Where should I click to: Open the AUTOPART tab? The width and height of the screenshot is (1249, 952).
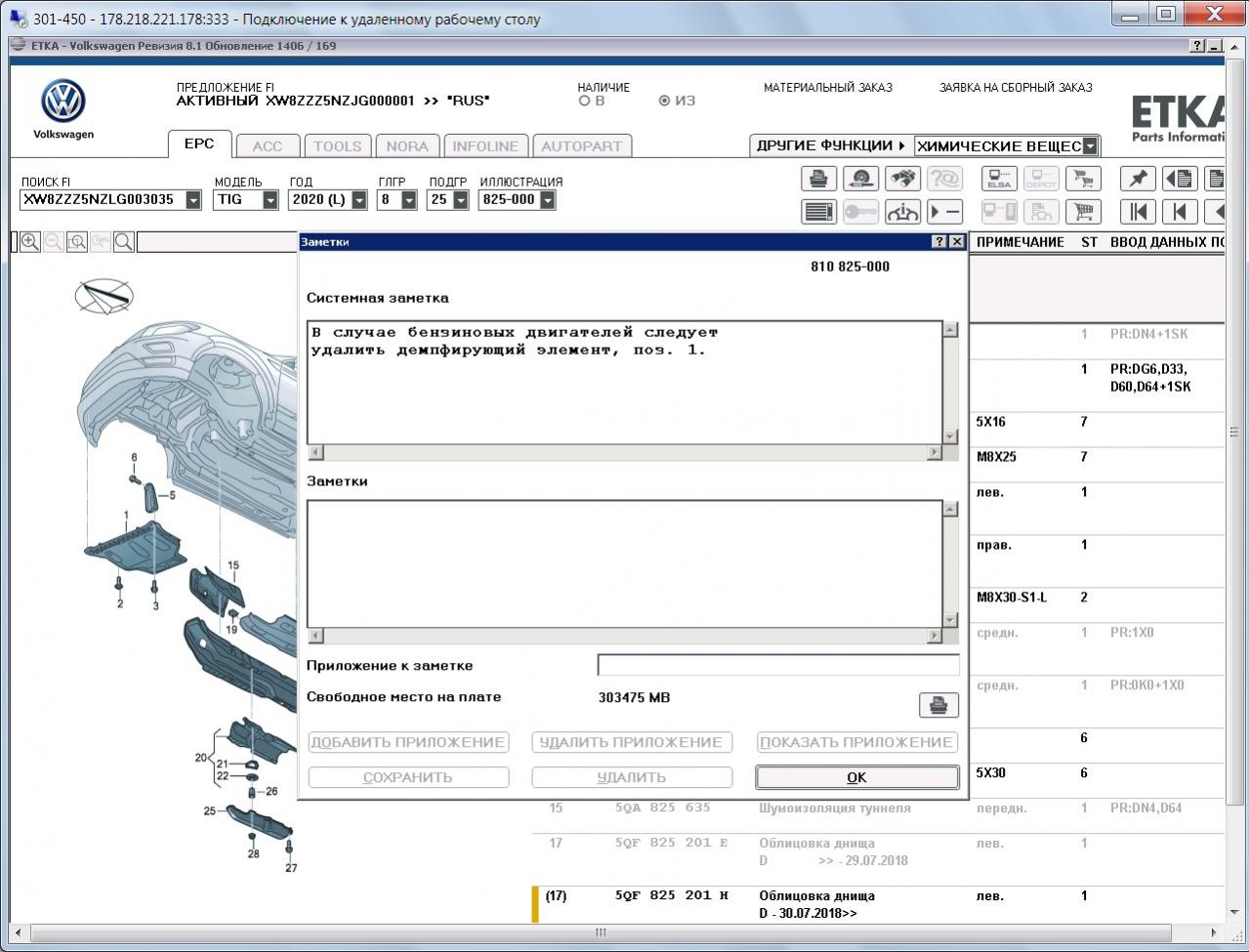[x=581, y=146]
